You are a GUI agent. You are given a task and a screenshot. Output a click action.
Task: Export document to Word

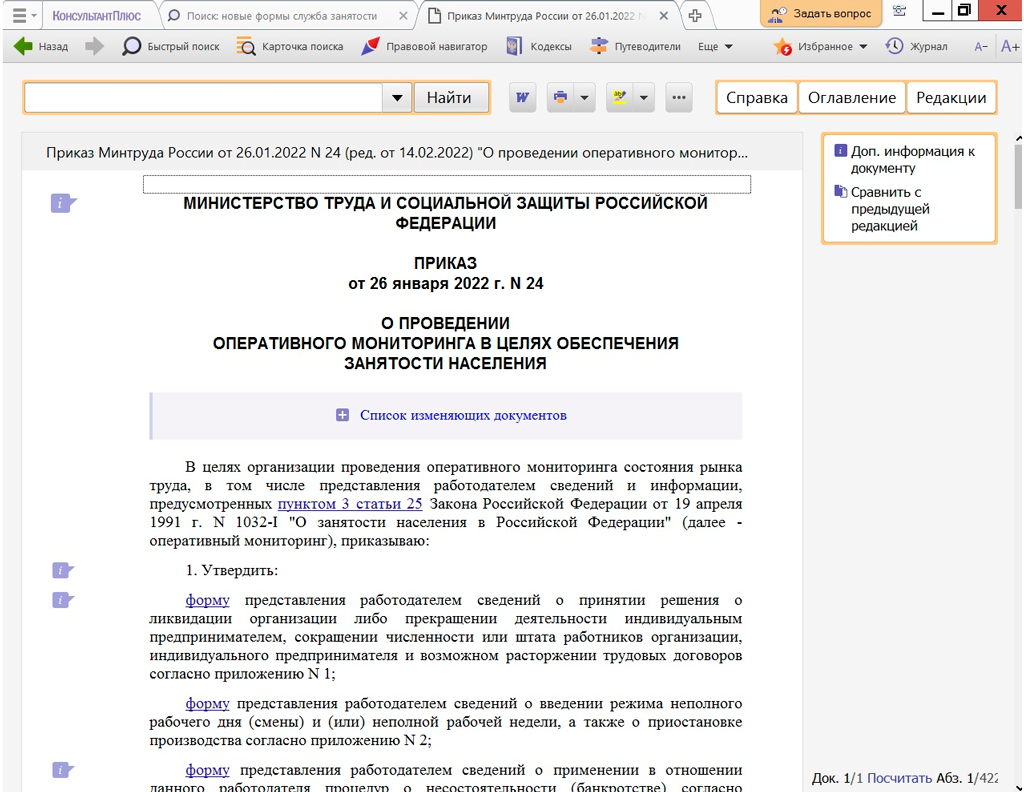point(522,98)
